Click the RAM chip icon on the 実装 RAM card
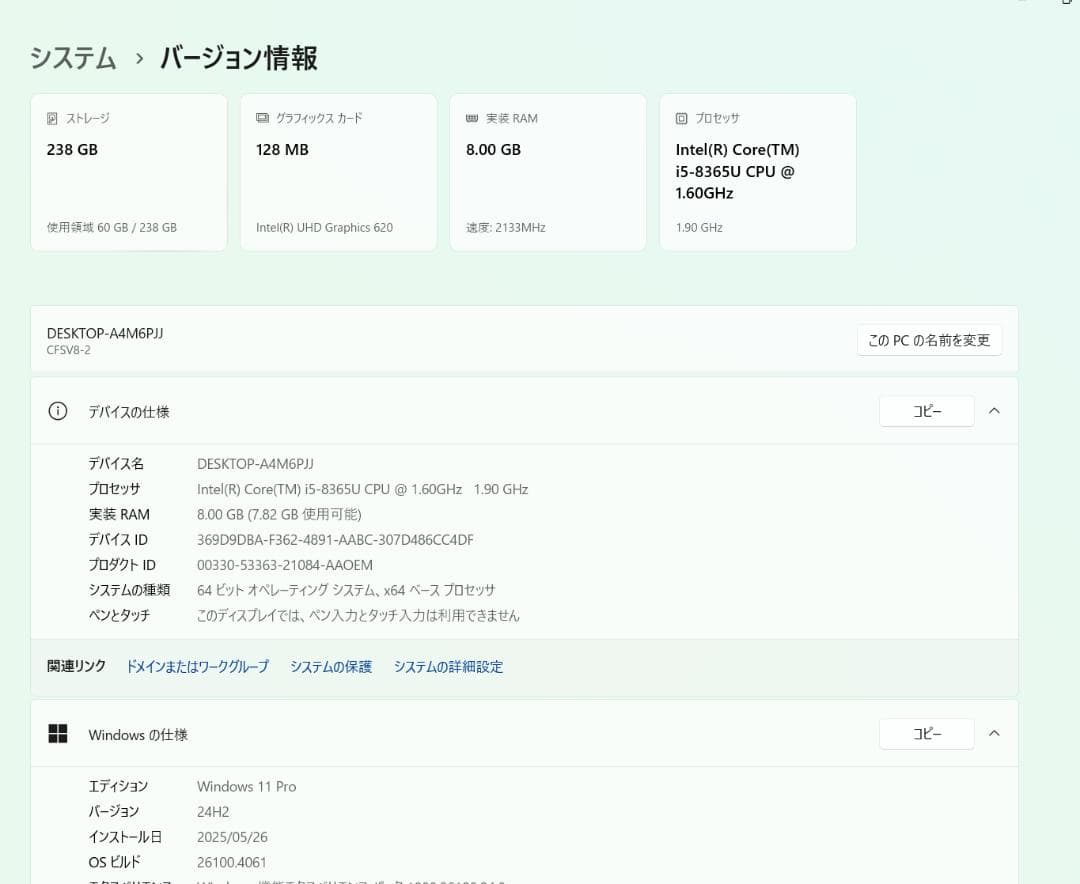The image size is (1080, 884). 471,117
